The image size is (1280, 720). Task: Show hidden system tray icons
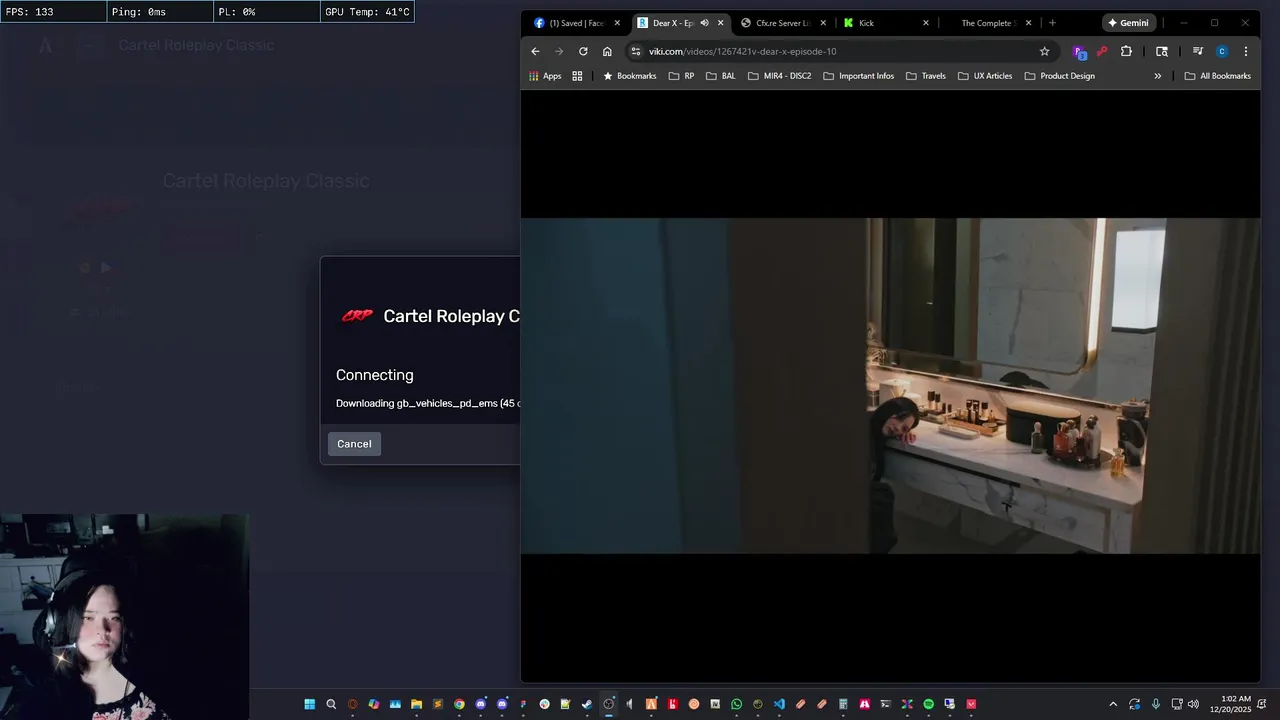click(x=1113, y=704)
